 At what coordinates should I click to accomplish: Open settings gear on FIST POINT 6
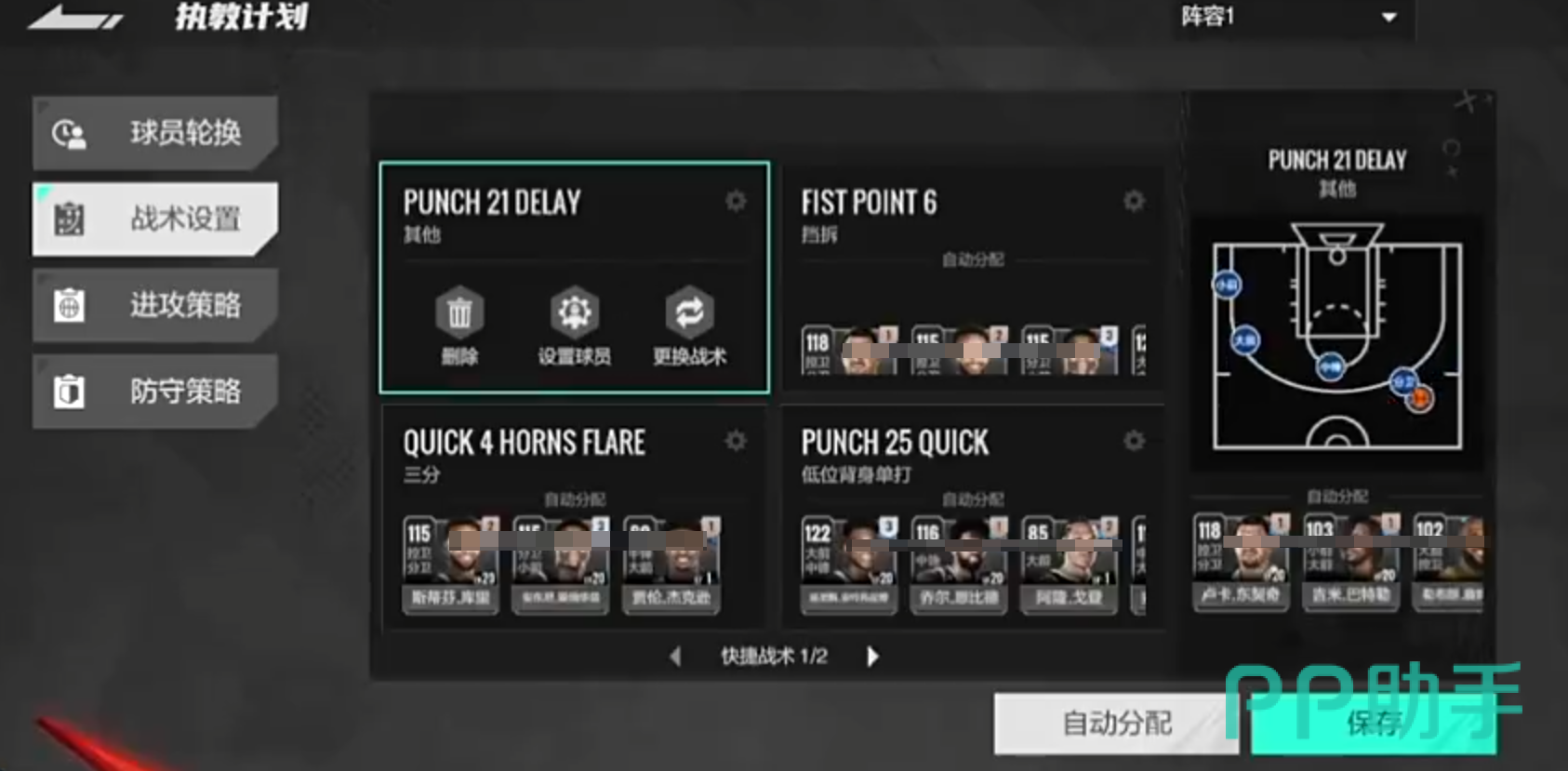pos(1134,201)
